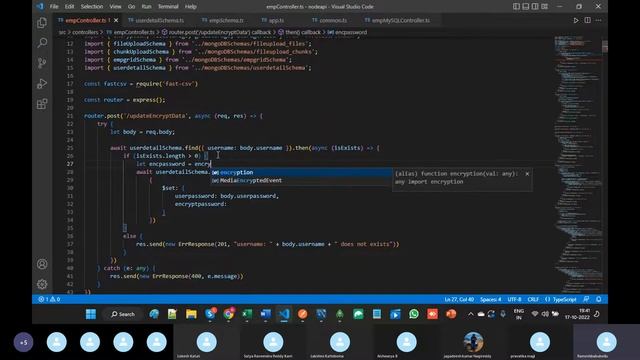Click the VS Code logo in title bar
The height and width of the screenshot is (360, 640).
pyautogui.click(x=40, y=7)
